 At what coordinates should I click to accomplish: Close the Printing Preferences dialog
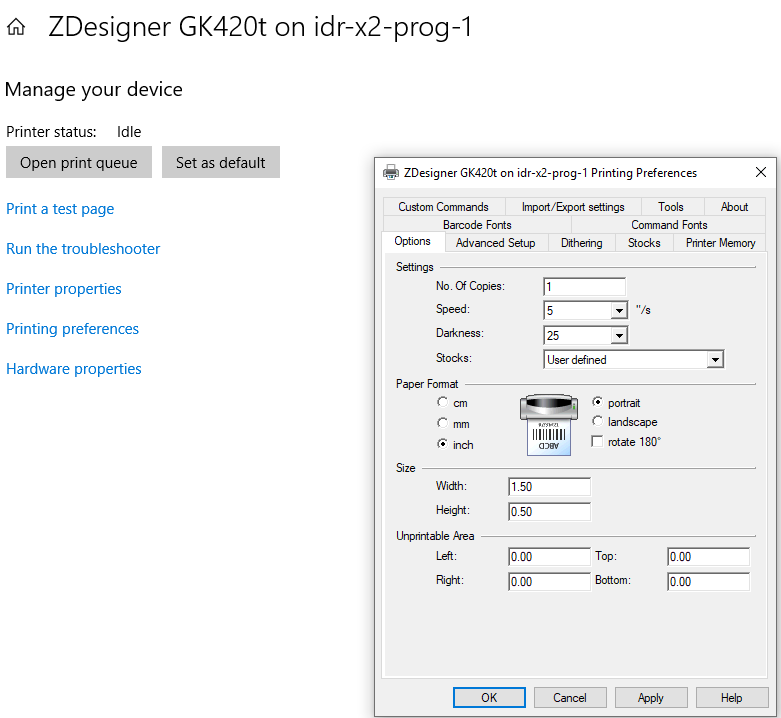pos(761,172)
